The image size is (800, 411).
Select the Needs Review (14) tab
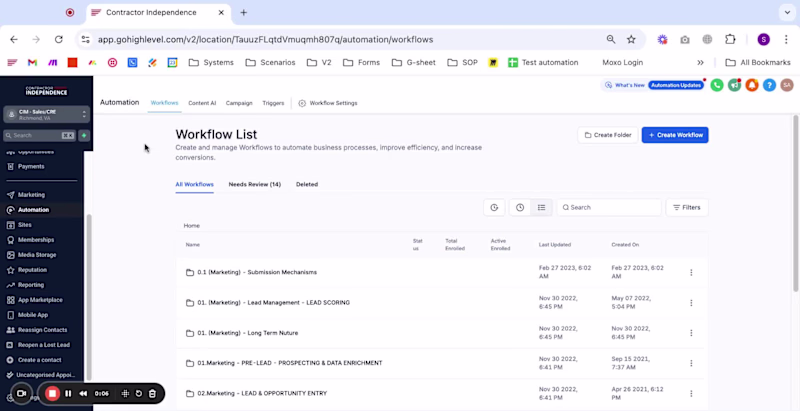pyautogui.click(x=255, y=185)
